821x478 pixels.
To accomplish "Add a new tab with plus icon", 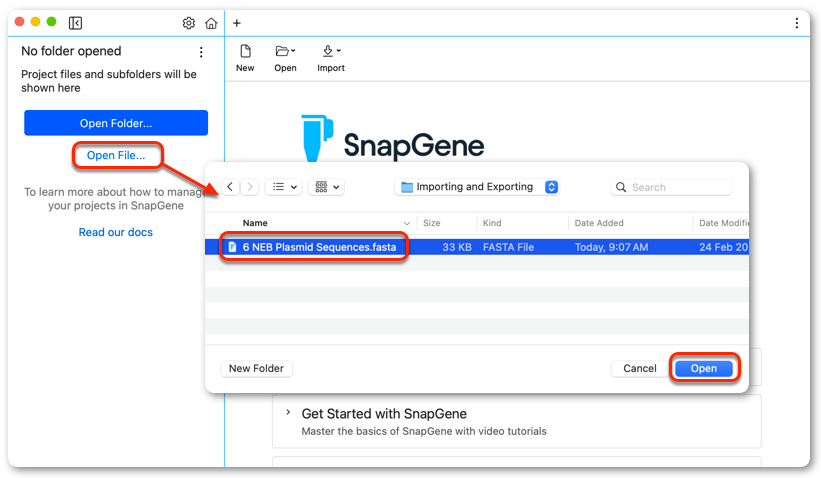I will click(x=237, y=23).
